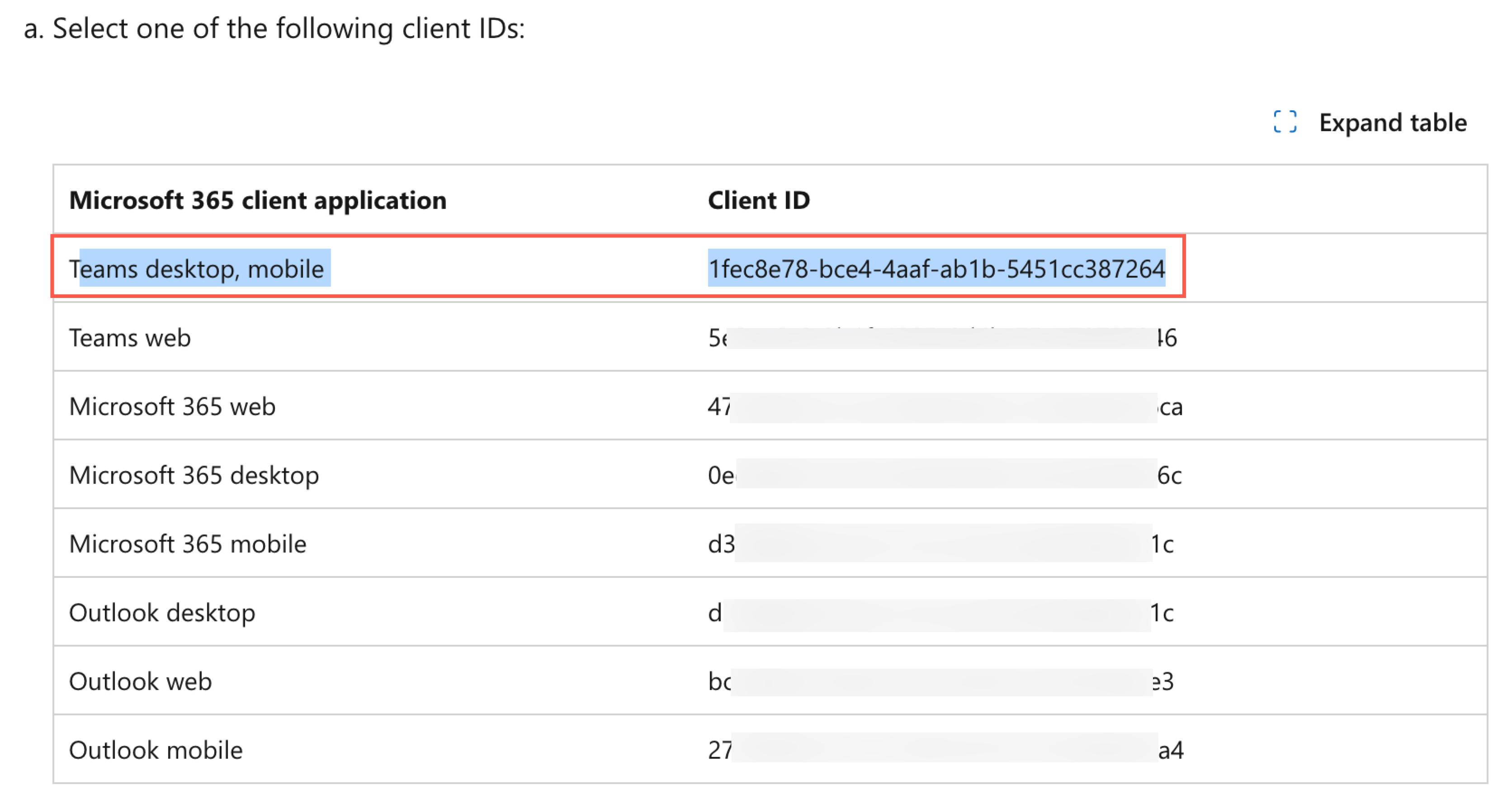Viewport: 1512px width, 794px height.
Task: Click the Microsoft 365 desktop cell
Action: (x=194, y=475)
